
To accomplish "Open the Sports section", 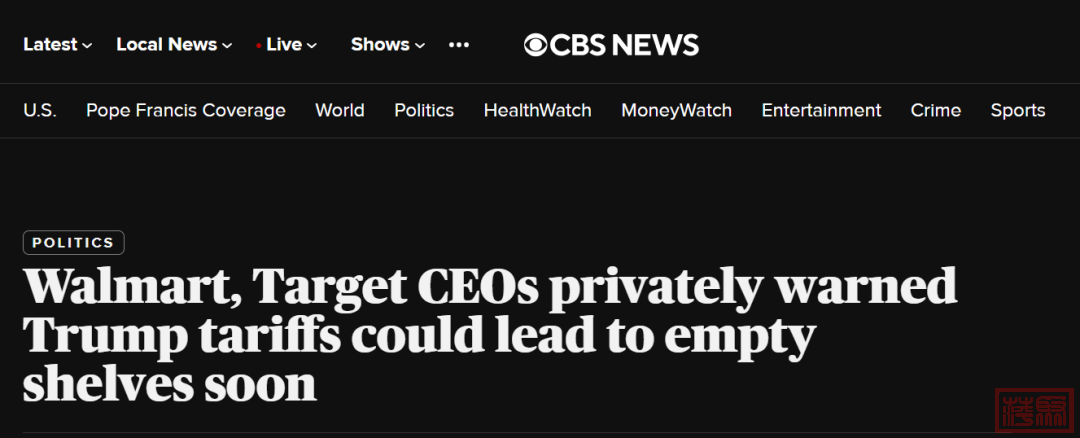I will coord(1018,110).
